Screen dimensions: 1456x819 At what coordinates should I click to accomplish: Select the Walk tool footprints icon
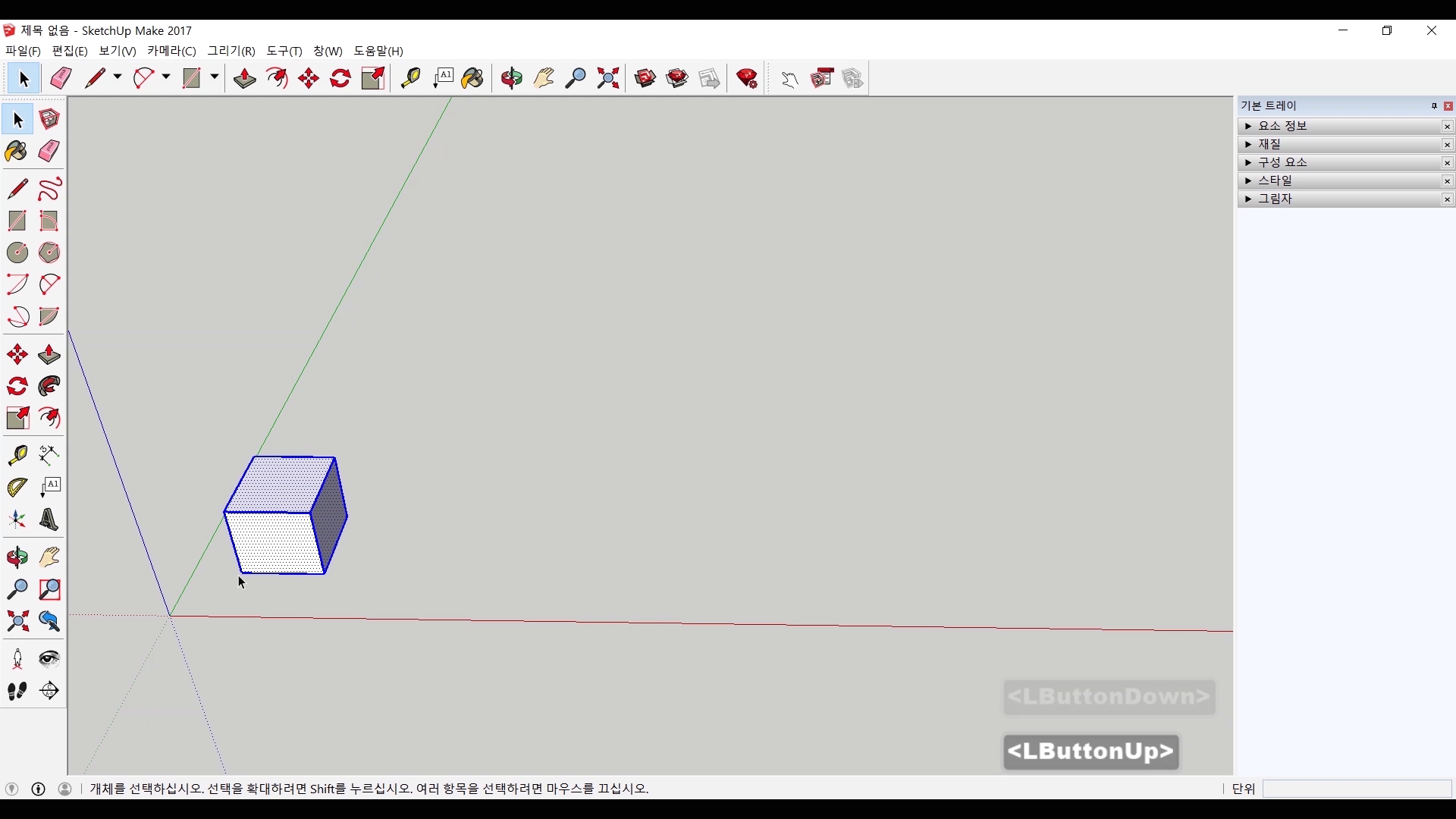(x=17, y=691)
